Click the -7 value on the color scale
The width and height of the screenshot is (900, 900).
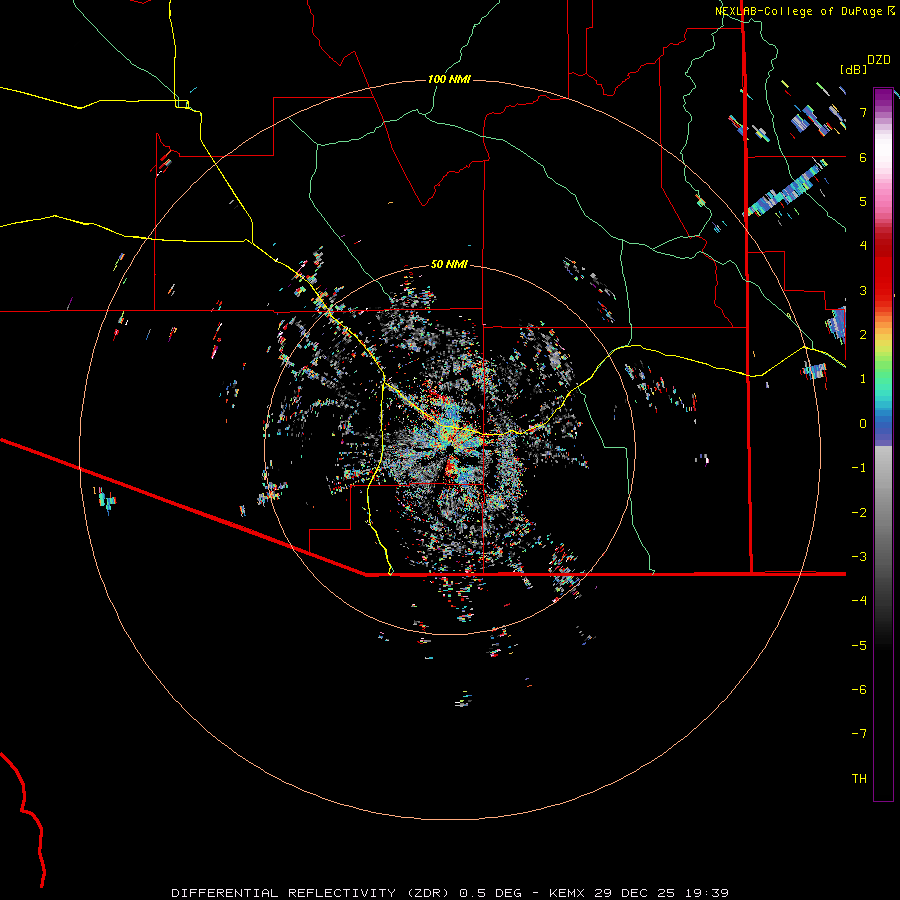point(859,734)
